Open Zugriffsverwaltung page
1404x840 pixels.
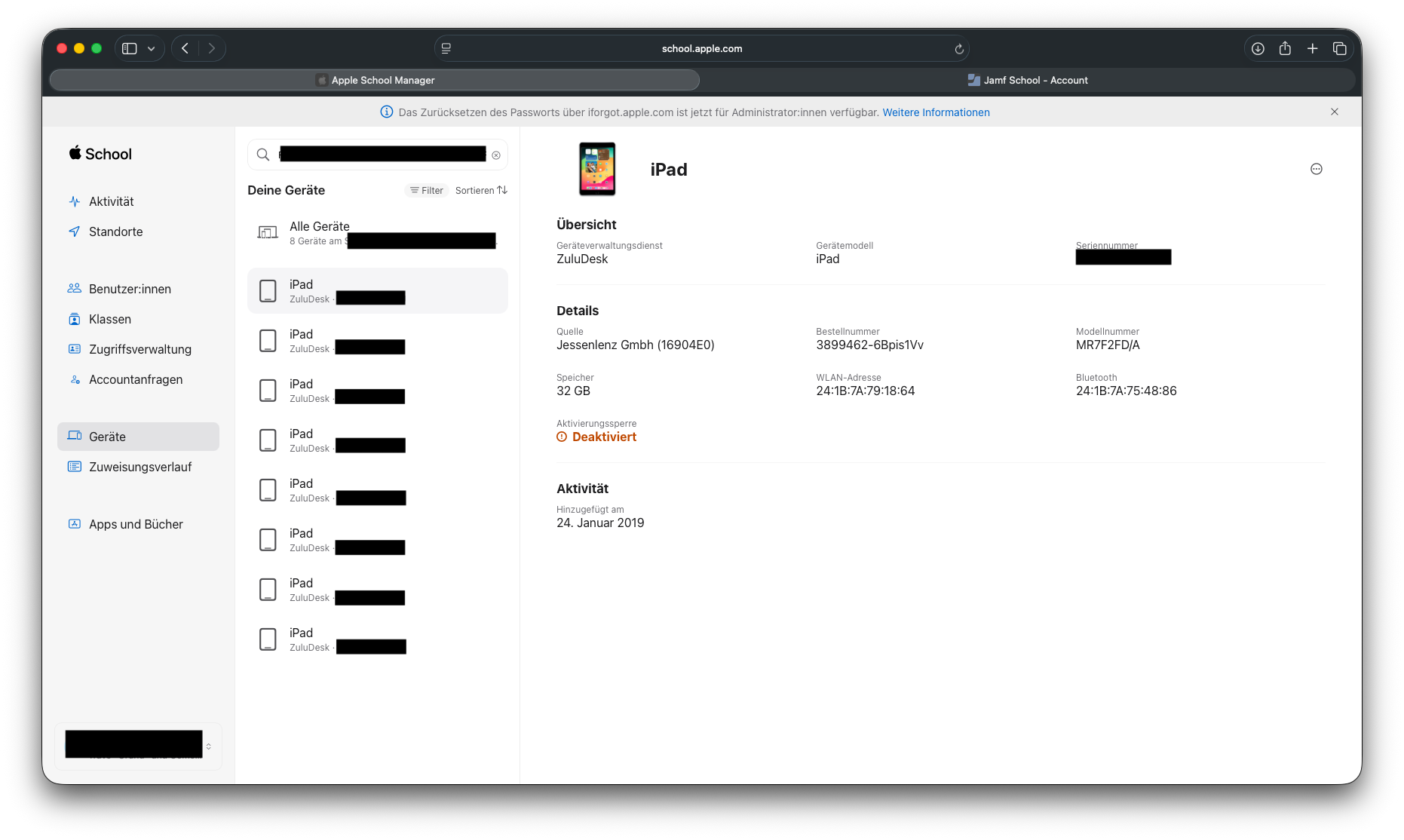(139, 349)
